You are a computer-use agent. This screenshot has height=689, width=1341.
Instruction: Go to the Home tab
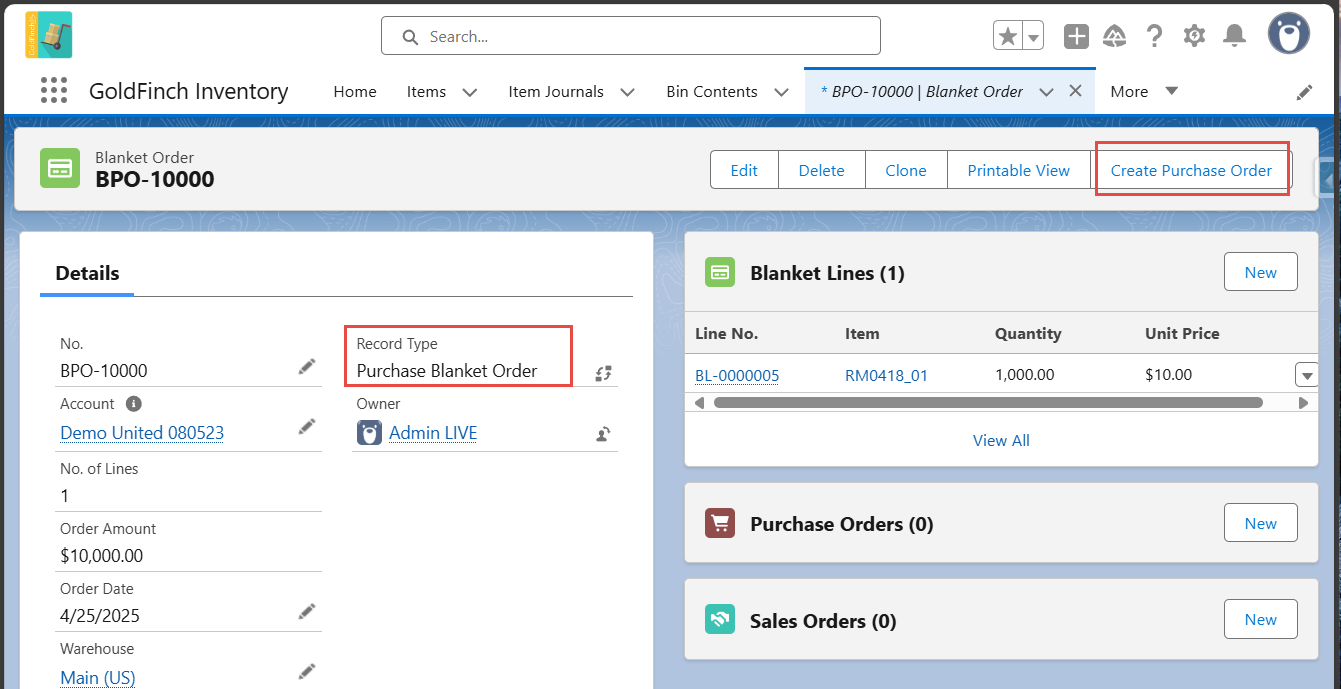point(355,91)
